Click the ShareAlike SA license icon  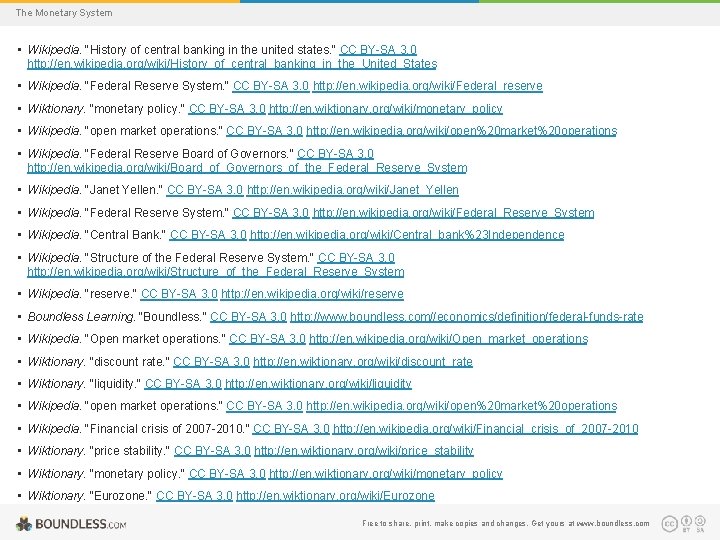coord(700,523)
